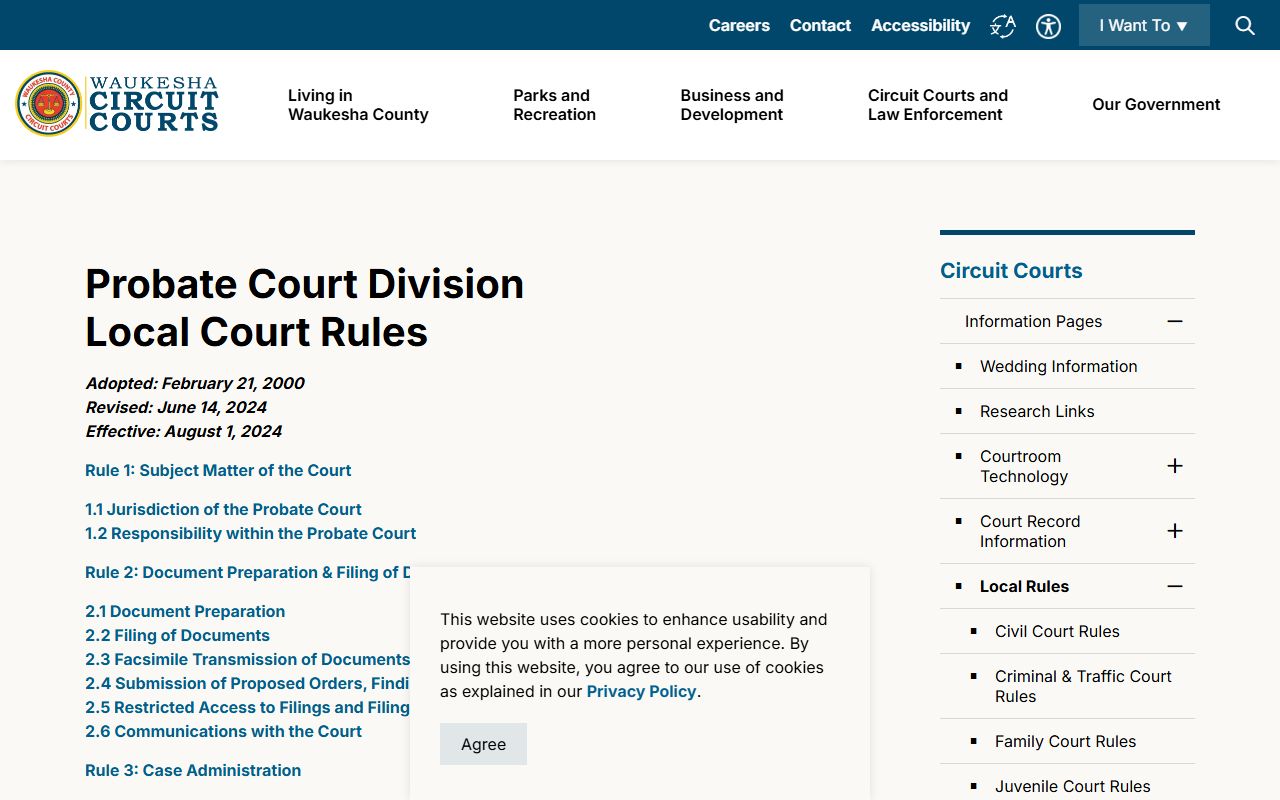Go to Rule 3: Case Administration
1280x800 pixels.
click(193, 770)
